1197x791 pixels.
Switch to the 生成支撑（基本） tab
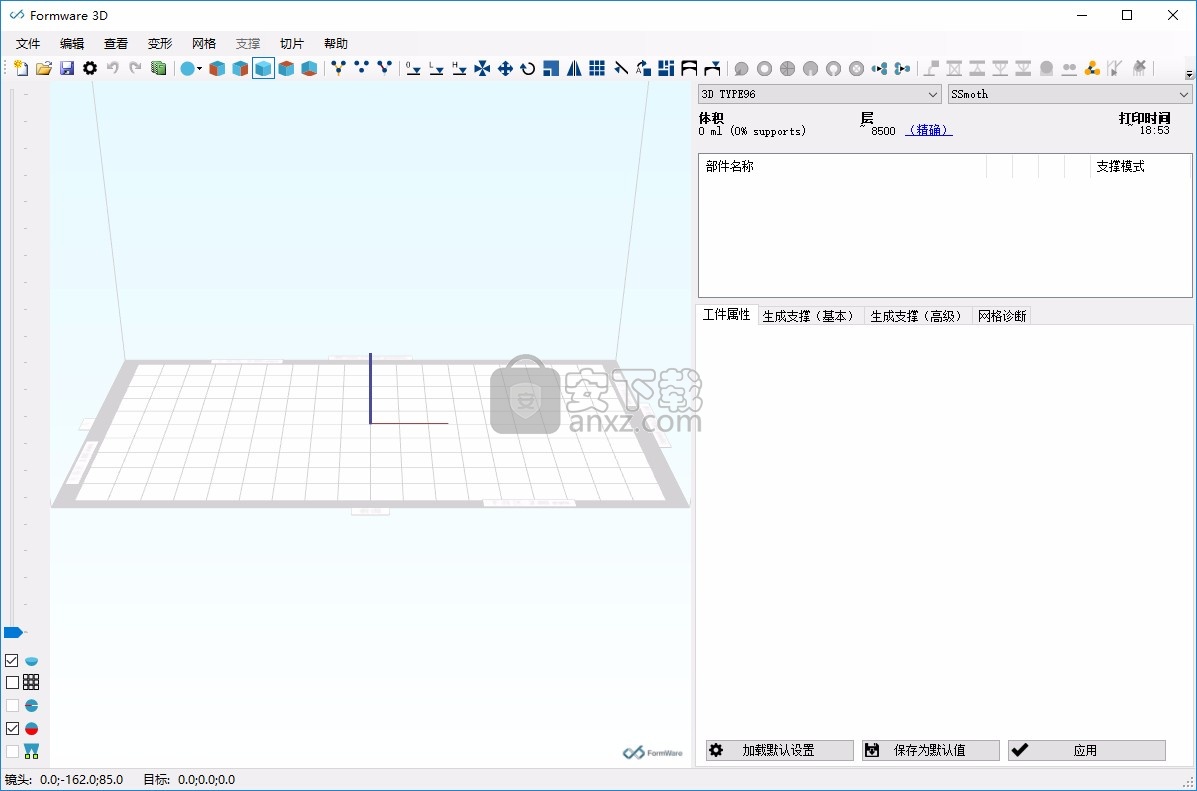pyautogui.click(x=811, y=316)
